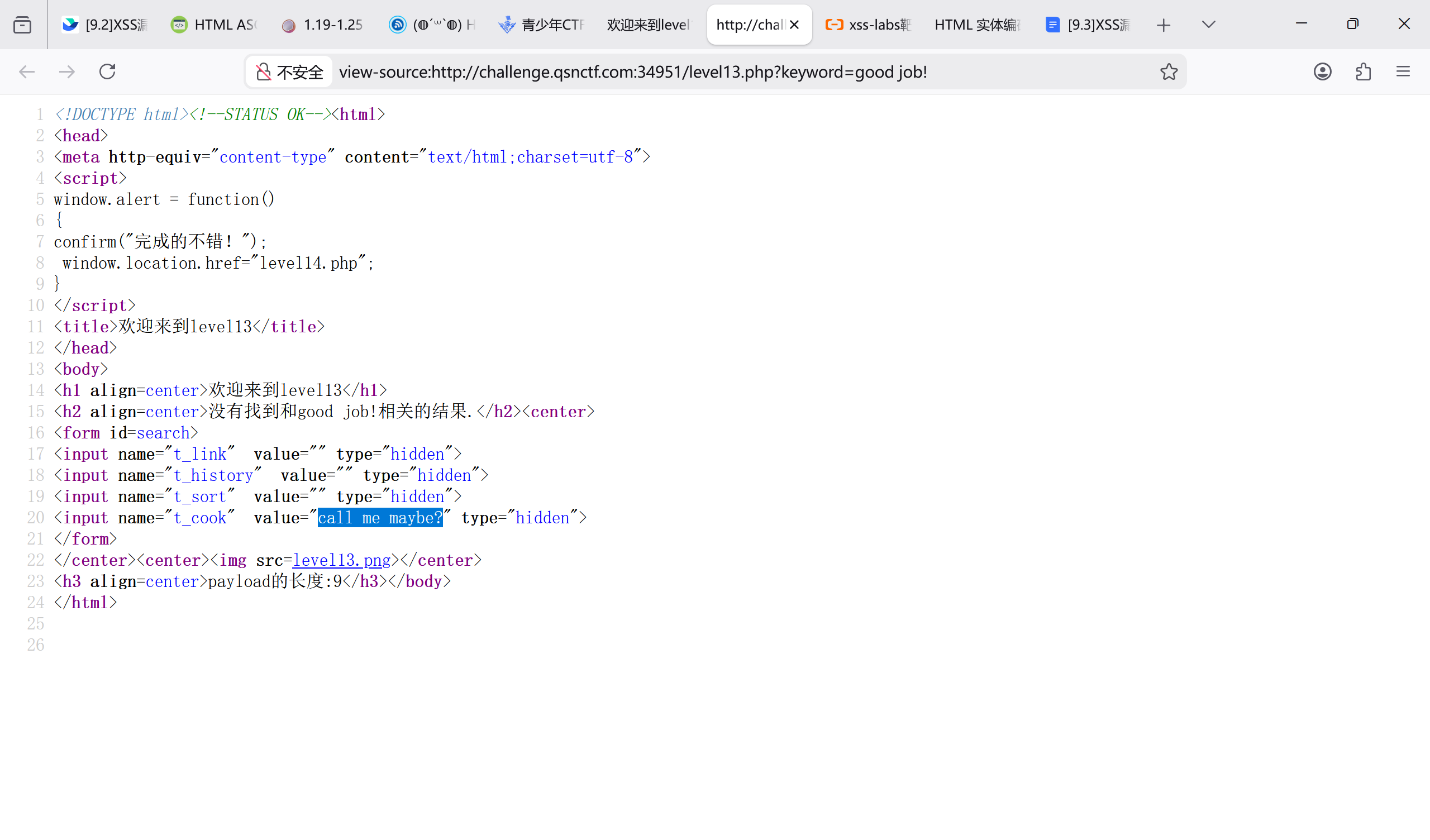Close the current http://chal tab
Viewport: 1430px width, 840px height.
794,25
